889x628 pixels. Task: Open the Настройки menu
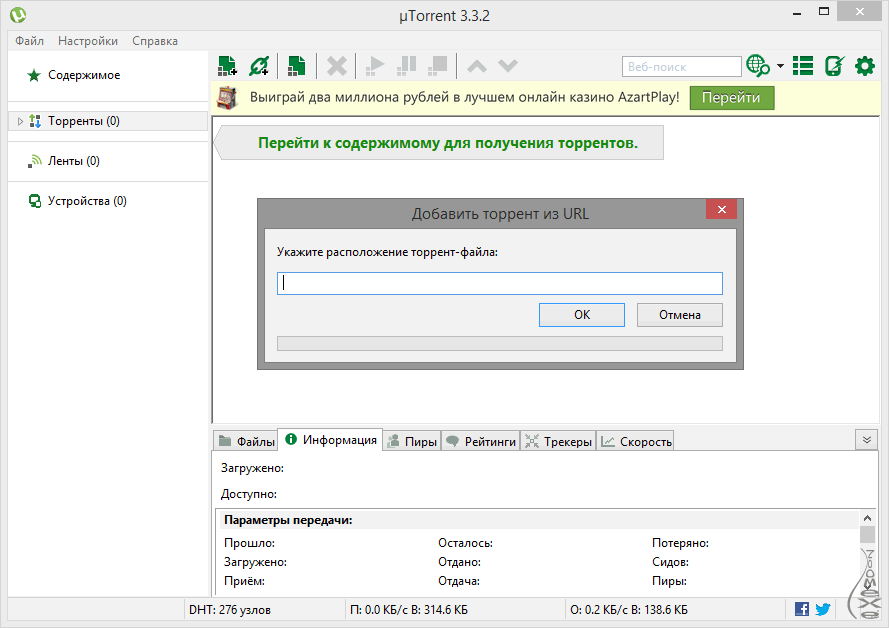[88, 41]
